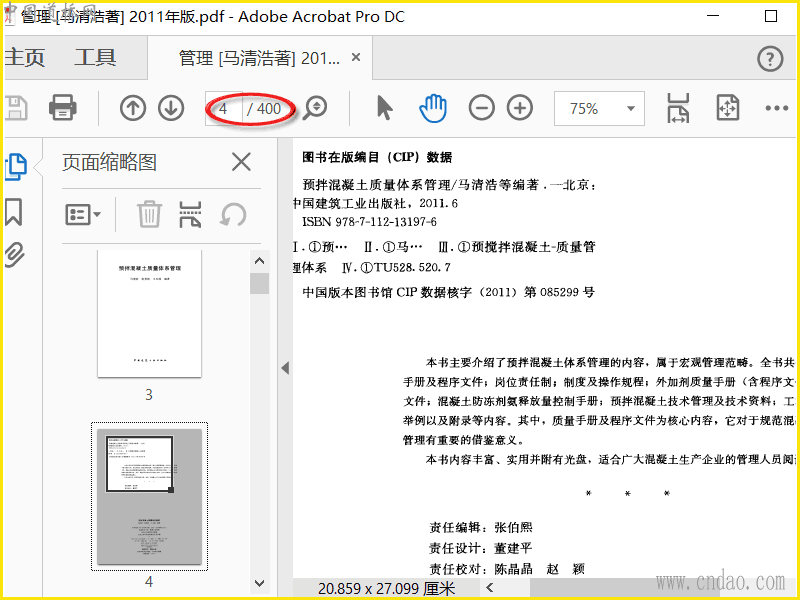Switch to the 工具 tab

95,57
